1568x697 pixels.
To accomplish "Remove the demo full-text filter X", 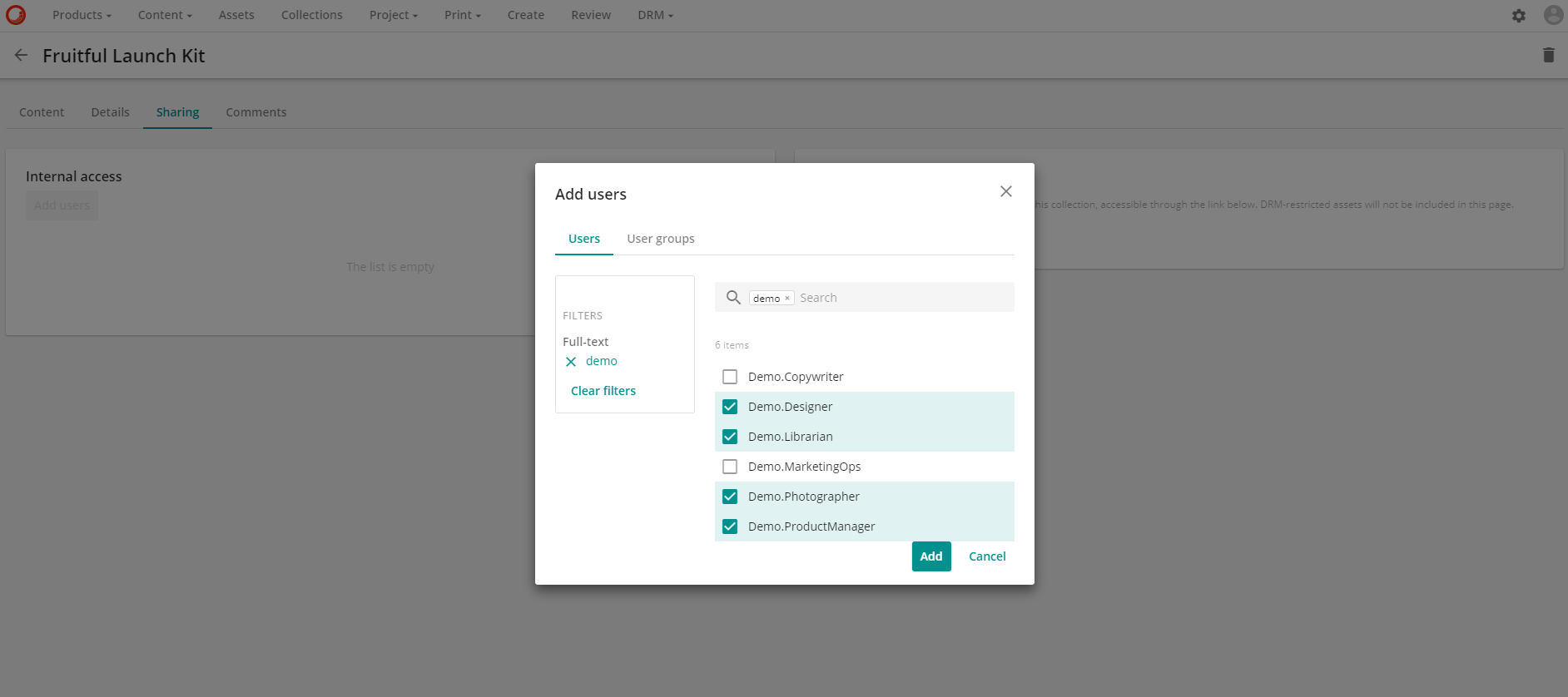I will coord(571,362).
